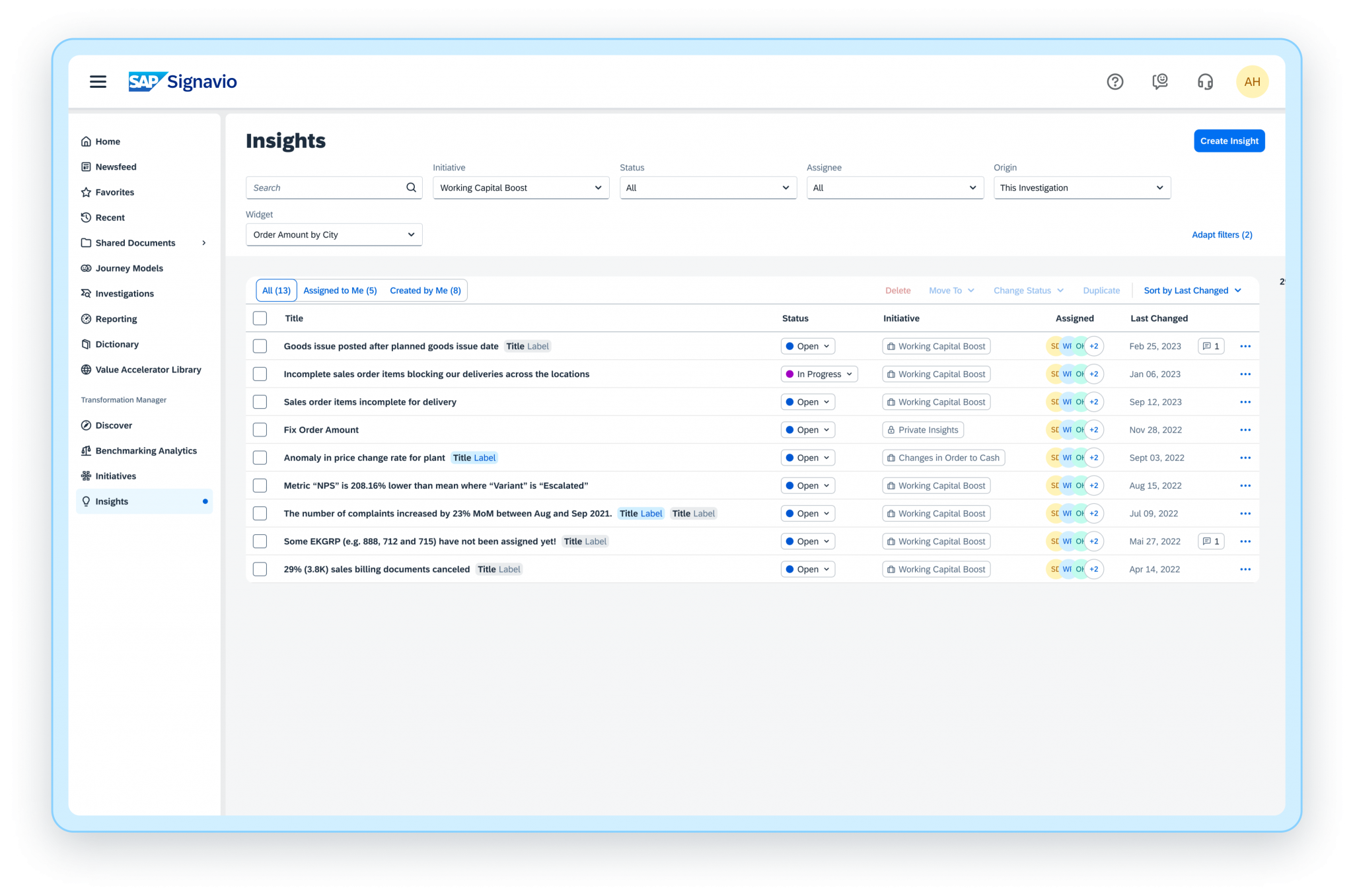Expand the Widget dropdown Order Amount by City
The image size is (1353, 896).
point(334,234)
